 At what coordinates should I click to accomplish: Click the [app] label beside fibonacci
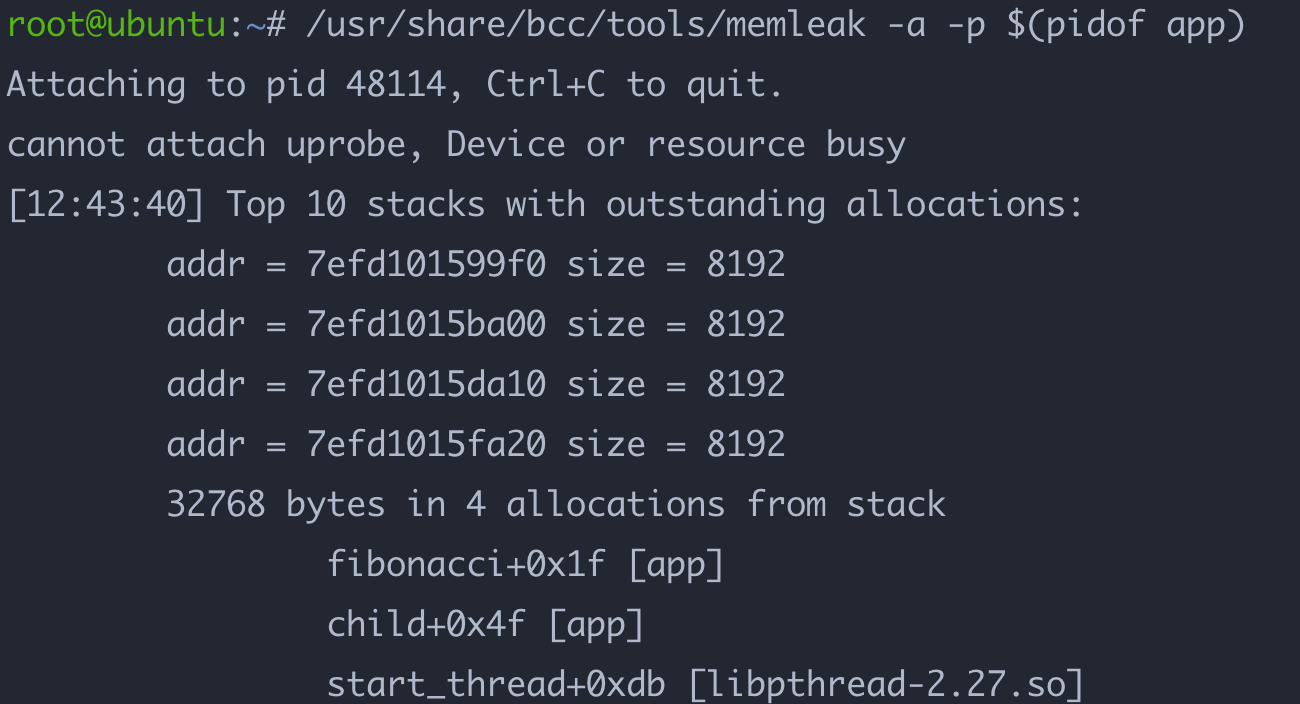675,565
